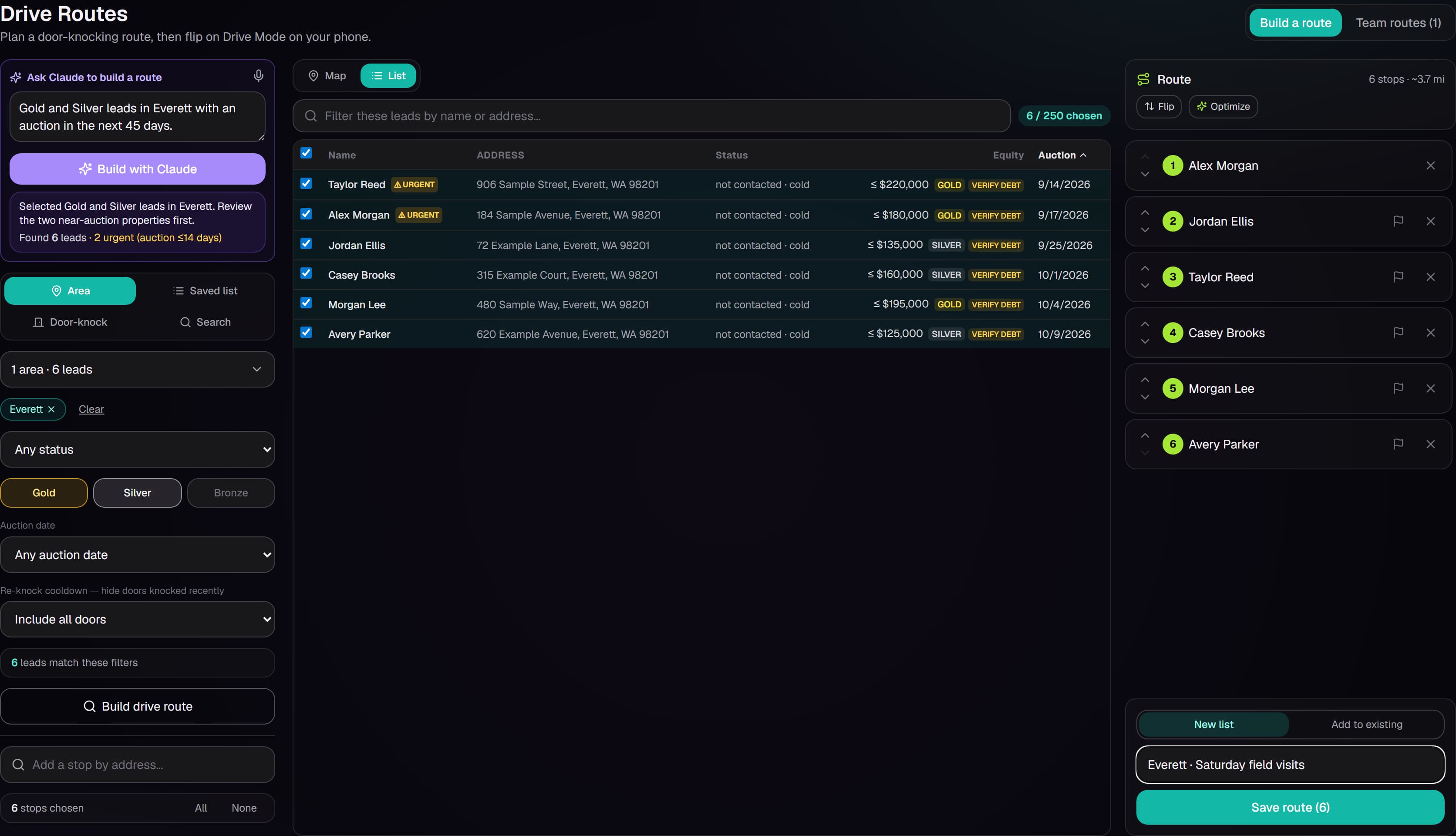Flag the Jordan Ellis route stop
Viewport: 1456px width, 836px height.
[1398, 221]
